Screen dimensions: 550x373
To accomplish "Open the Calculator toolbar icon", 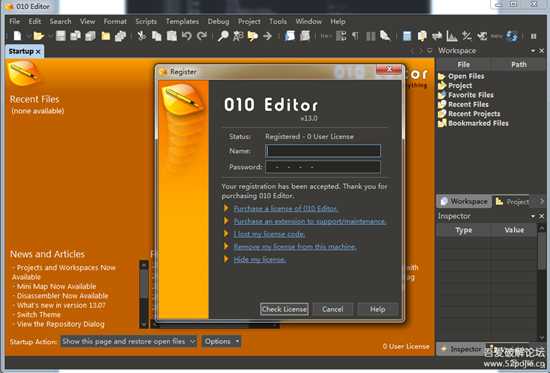I will tap(407, 36).
